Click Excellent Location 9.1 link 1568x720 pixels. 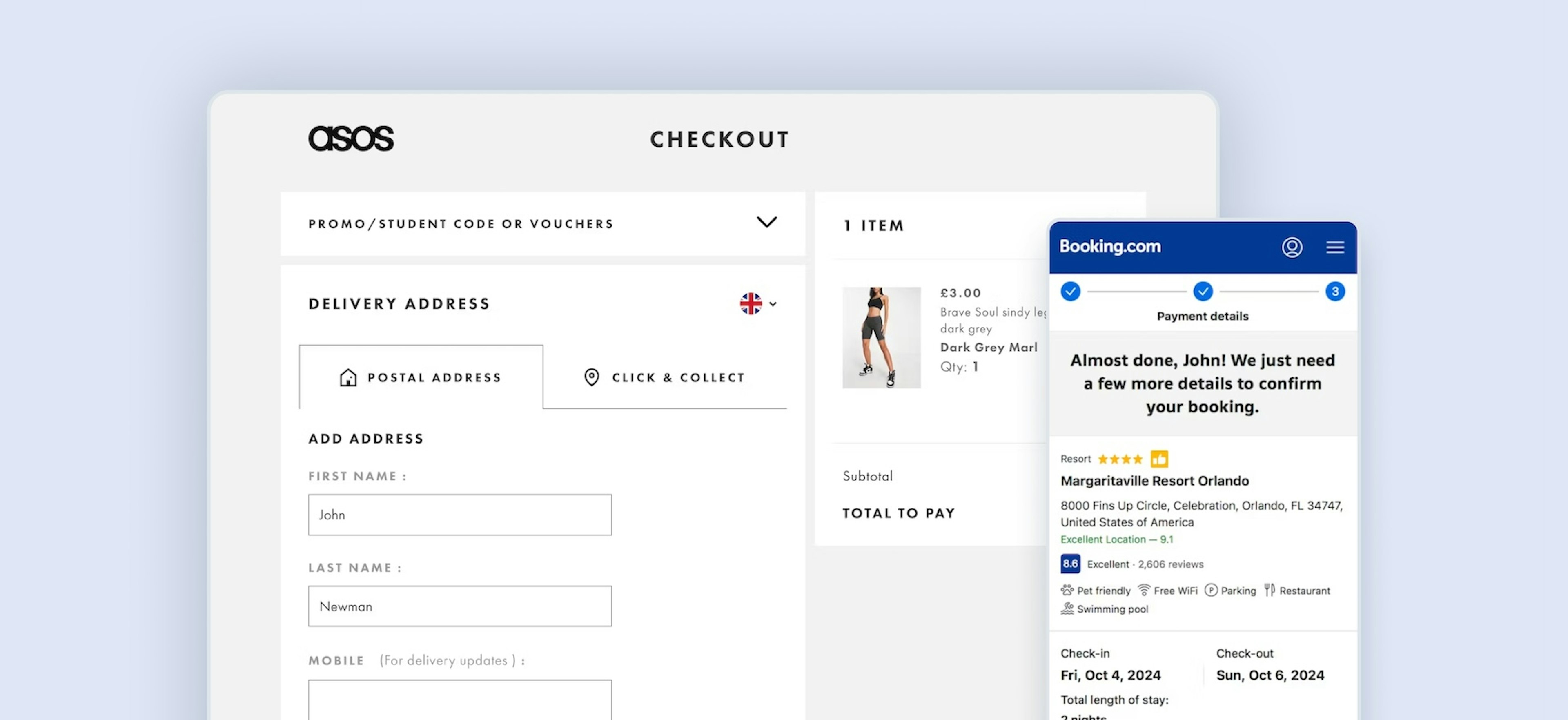pos(1116,539)
